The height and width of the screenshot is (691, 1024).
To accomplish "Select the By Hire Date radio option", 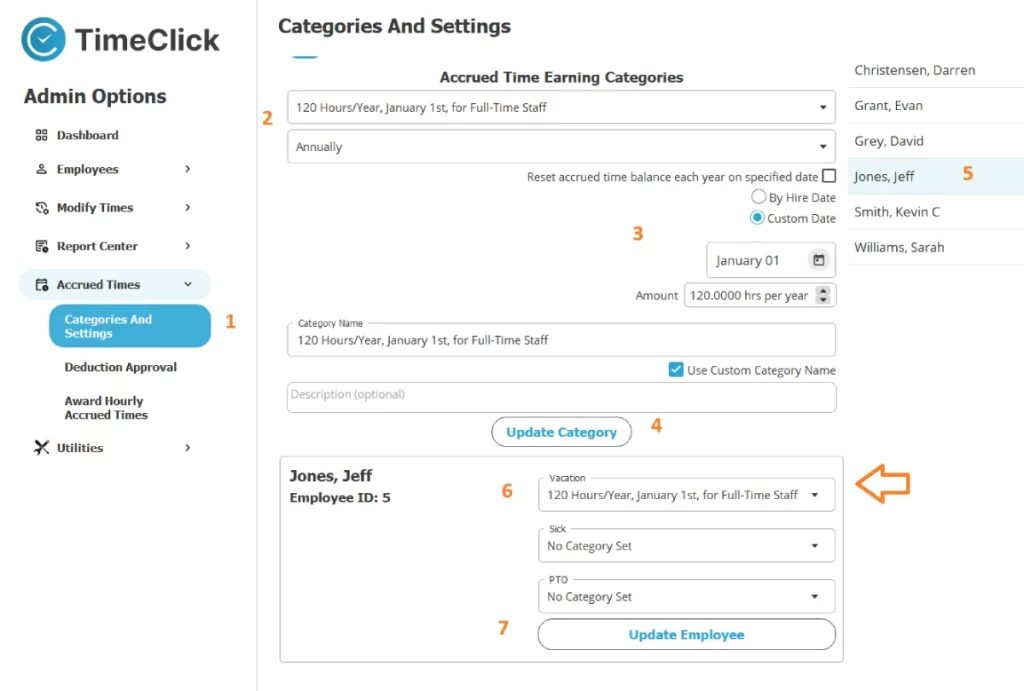I will (x=758, y=198).
